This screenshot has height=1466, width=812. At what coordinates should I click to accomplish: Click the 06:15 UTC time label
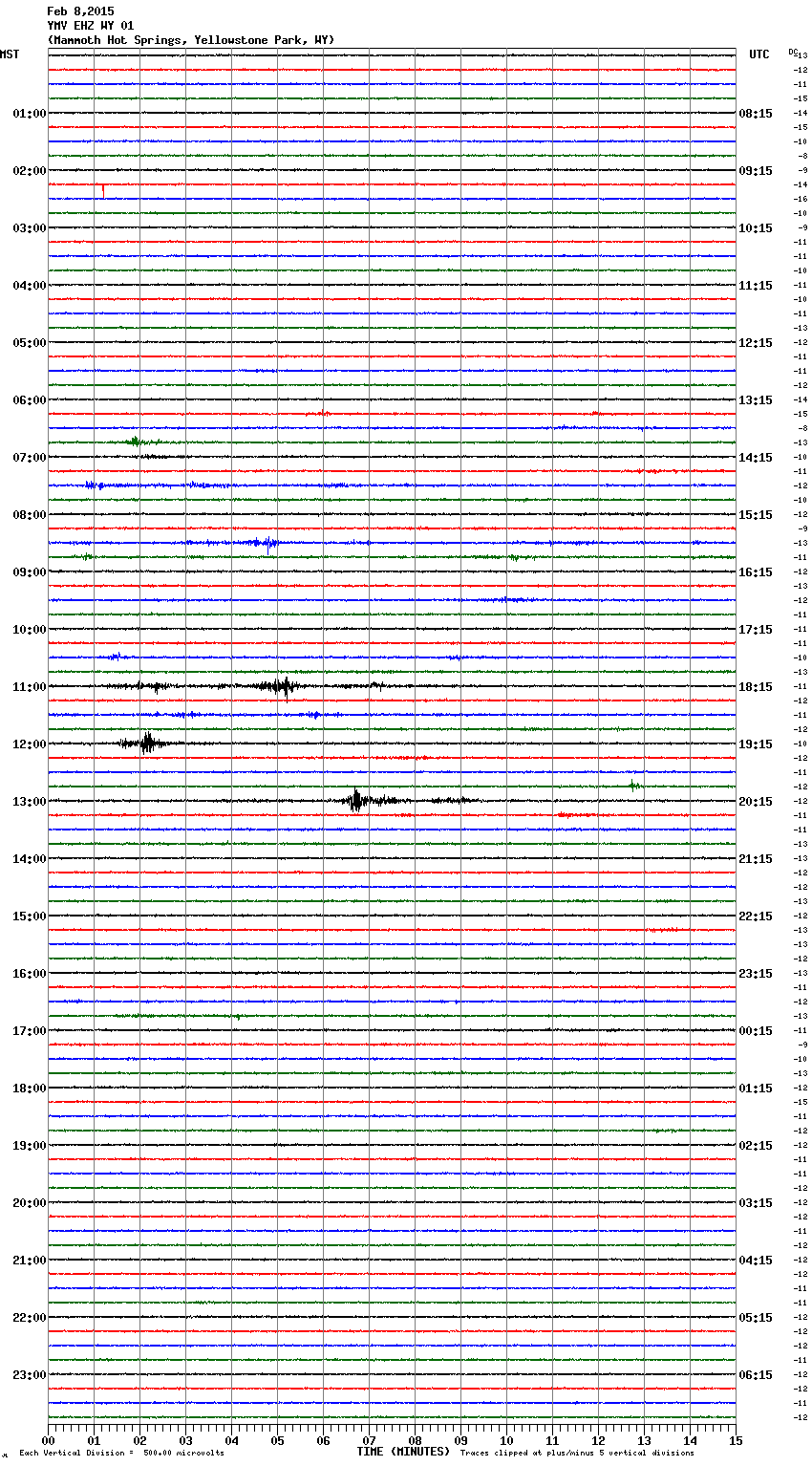[x=756, y=1375]
